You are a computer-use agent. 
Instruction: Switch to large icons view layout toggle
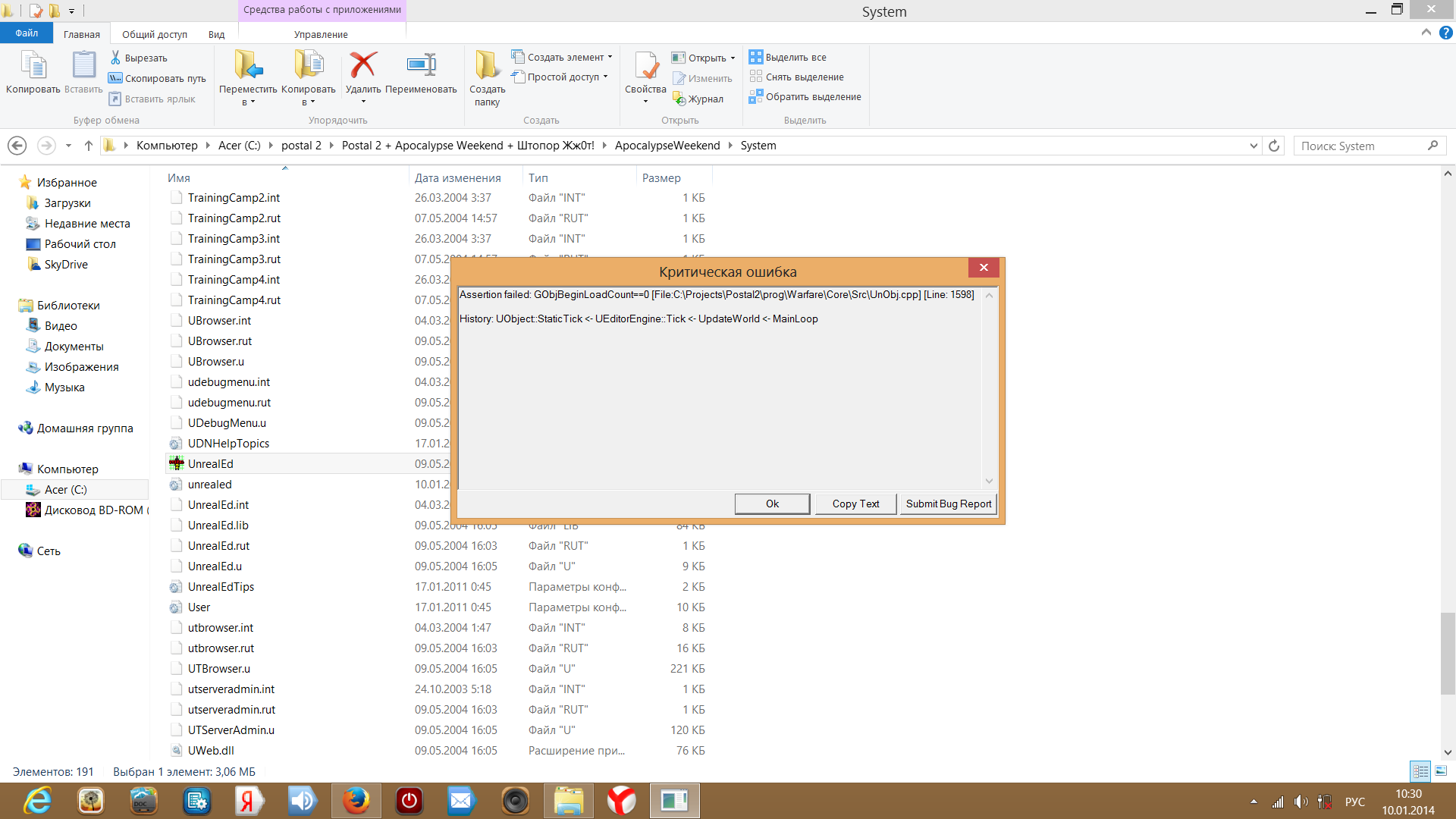click(1441, 771)
